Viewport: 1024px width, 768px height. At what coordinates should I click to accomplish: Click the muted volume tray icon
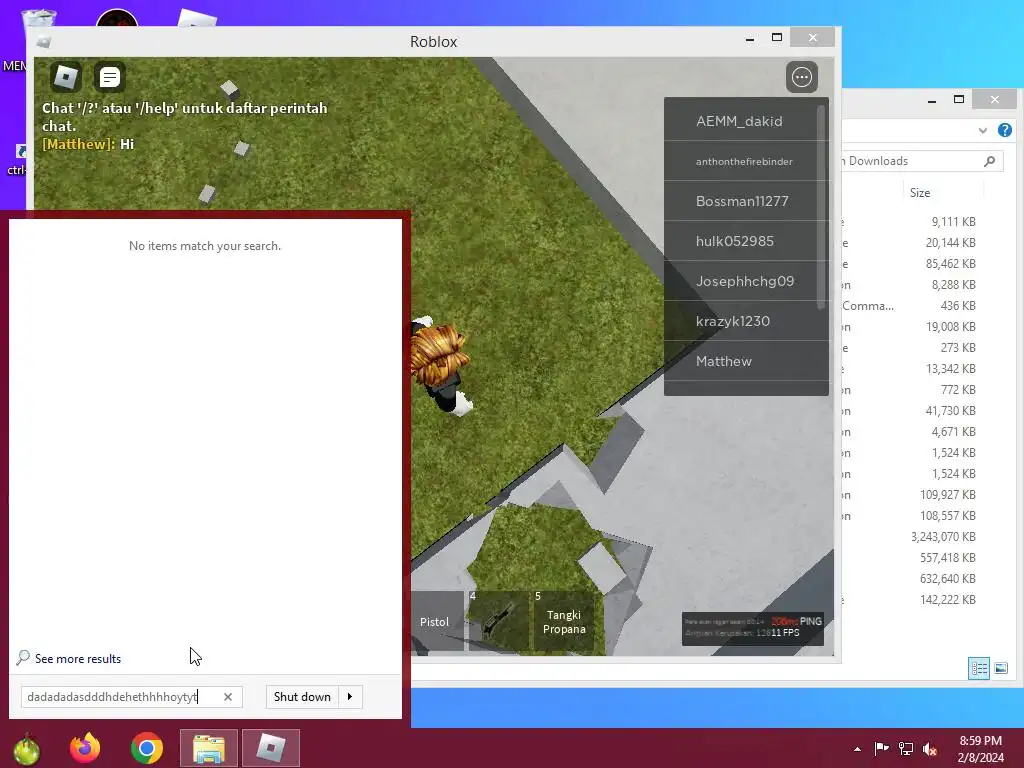tap(930, 749)
